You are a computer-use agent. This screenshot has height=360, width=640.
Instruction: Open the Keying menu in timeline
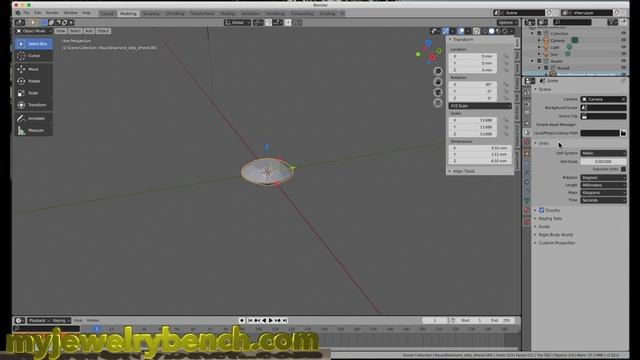pyautogui.click(x=60, y=320)
